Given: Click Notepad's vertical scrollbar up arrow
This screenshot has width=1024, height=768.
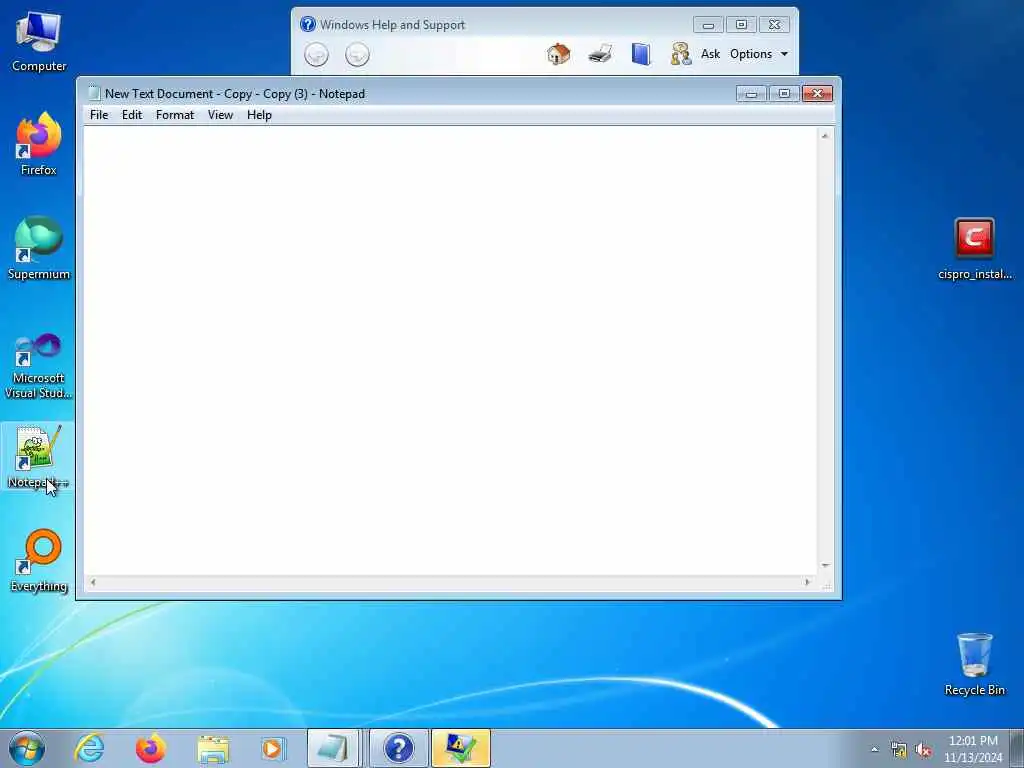Looking at the screenshot, I should point(825,136).
